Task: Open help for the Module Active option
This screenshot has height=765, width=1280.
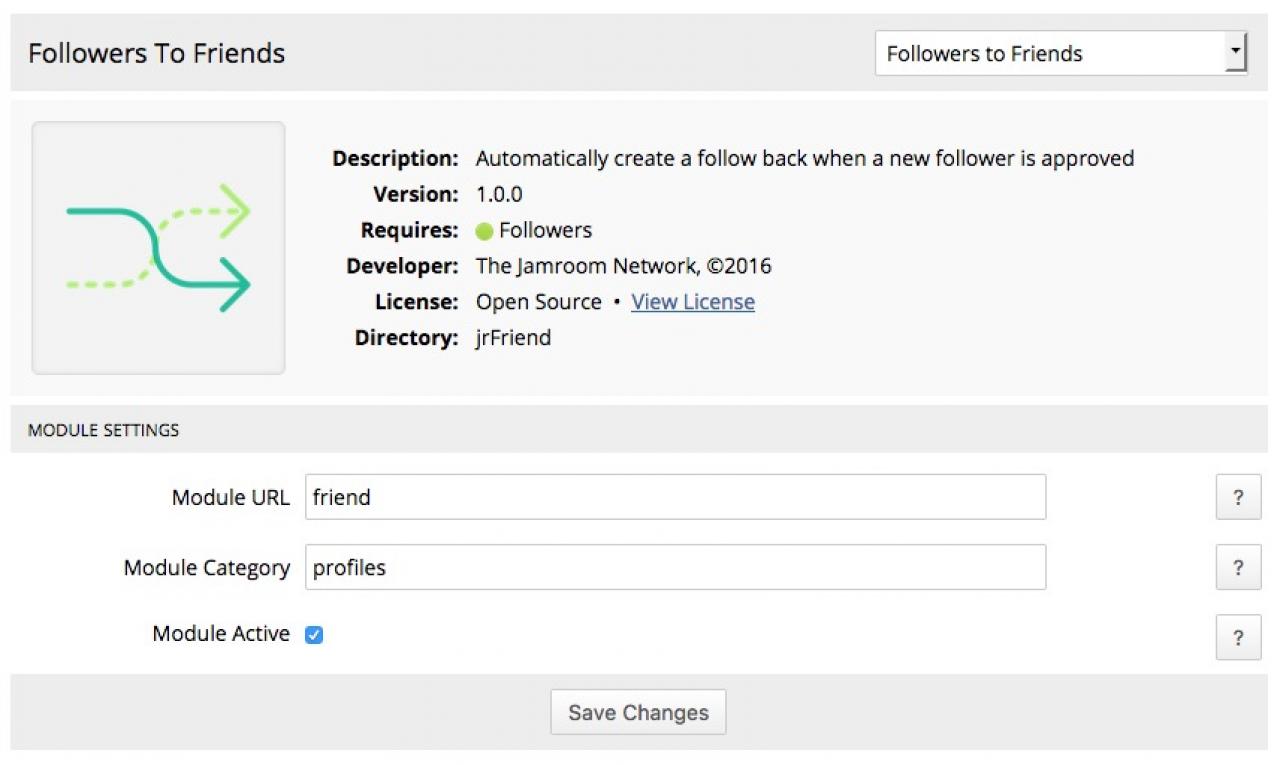Action: (x=1238, y=638)
